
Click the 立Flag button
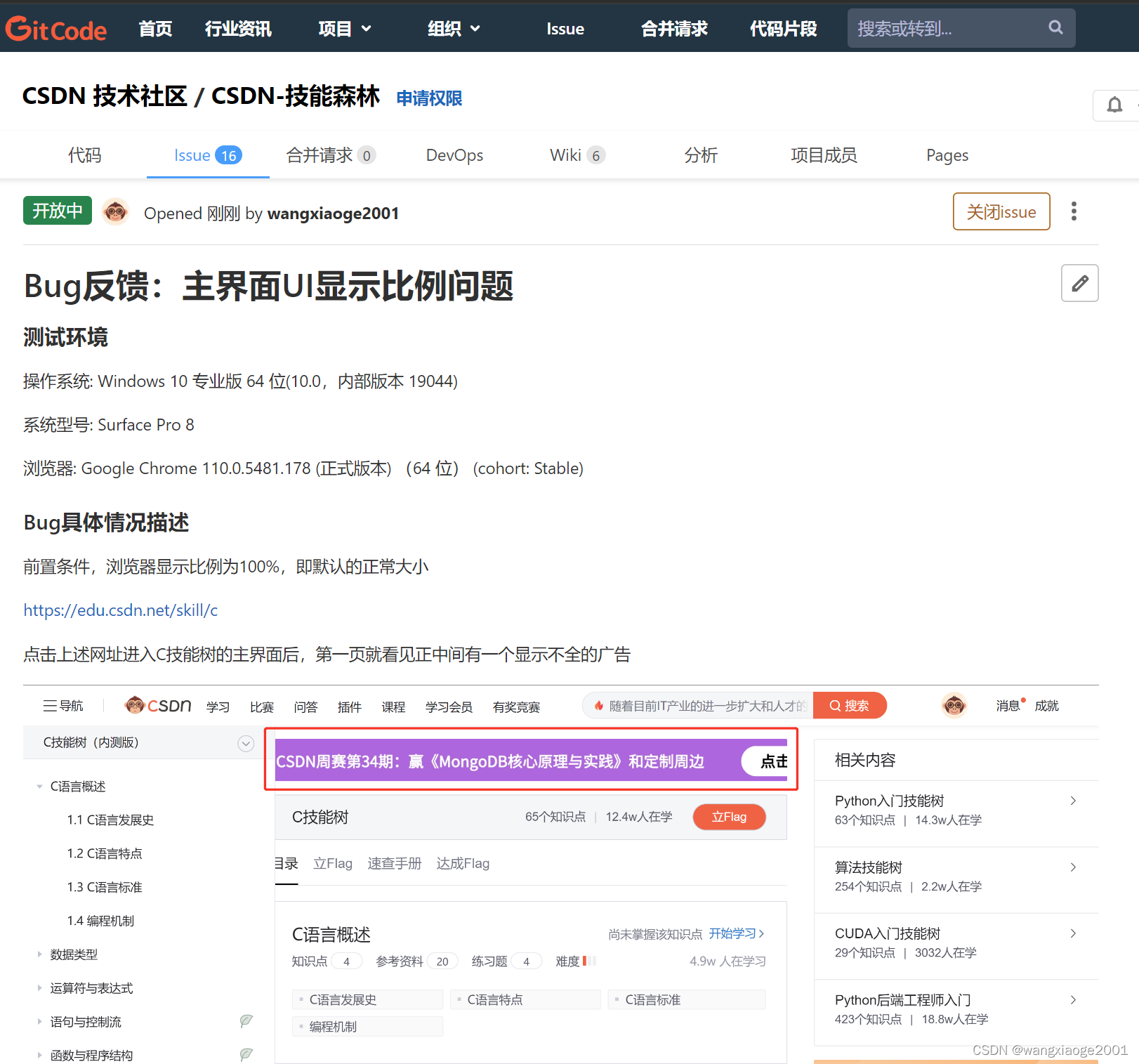point(729,817)
